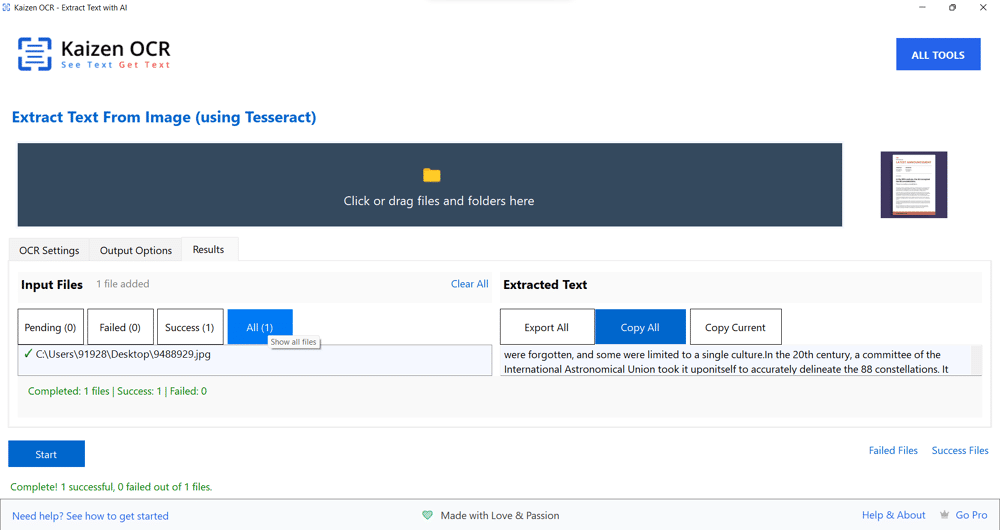The width and height of the screenshot is (1000, 530).
Task: Click the app icon in the title bar
Action: (x=7, y=8)
